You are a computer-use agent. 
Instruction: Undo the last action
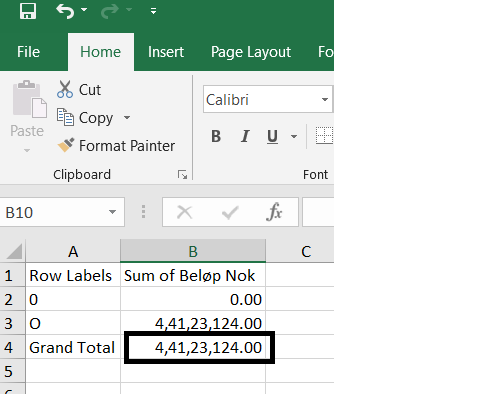(65, 11)
